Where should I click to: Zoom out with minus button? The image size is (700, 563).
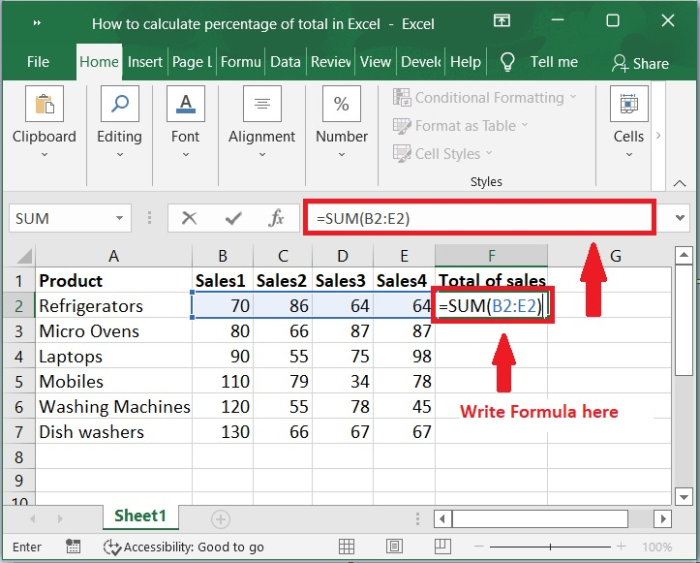(479, 546)
